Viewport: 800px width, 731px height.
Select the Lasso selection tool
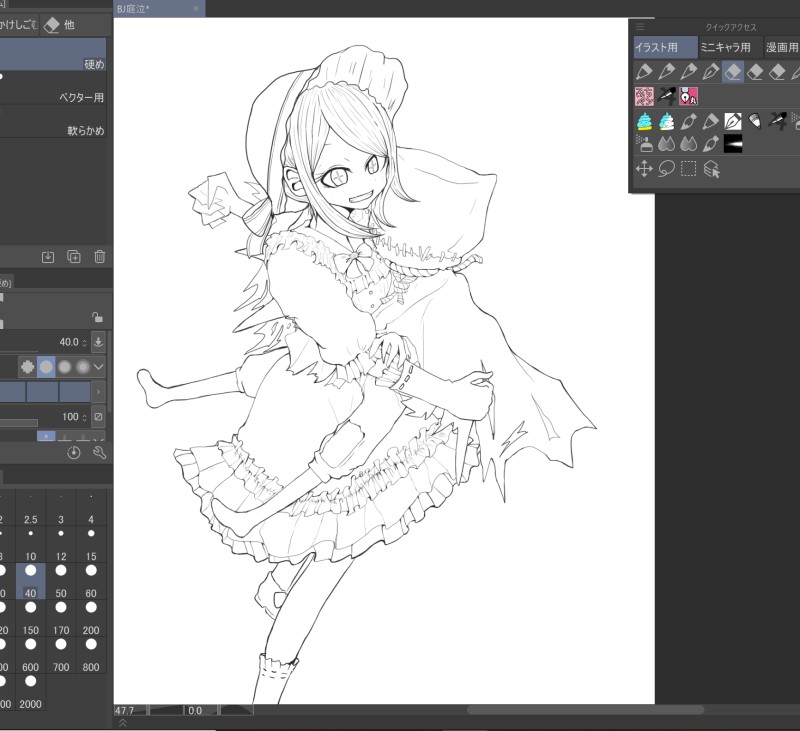pyautogui.click(x=666, y=168)
